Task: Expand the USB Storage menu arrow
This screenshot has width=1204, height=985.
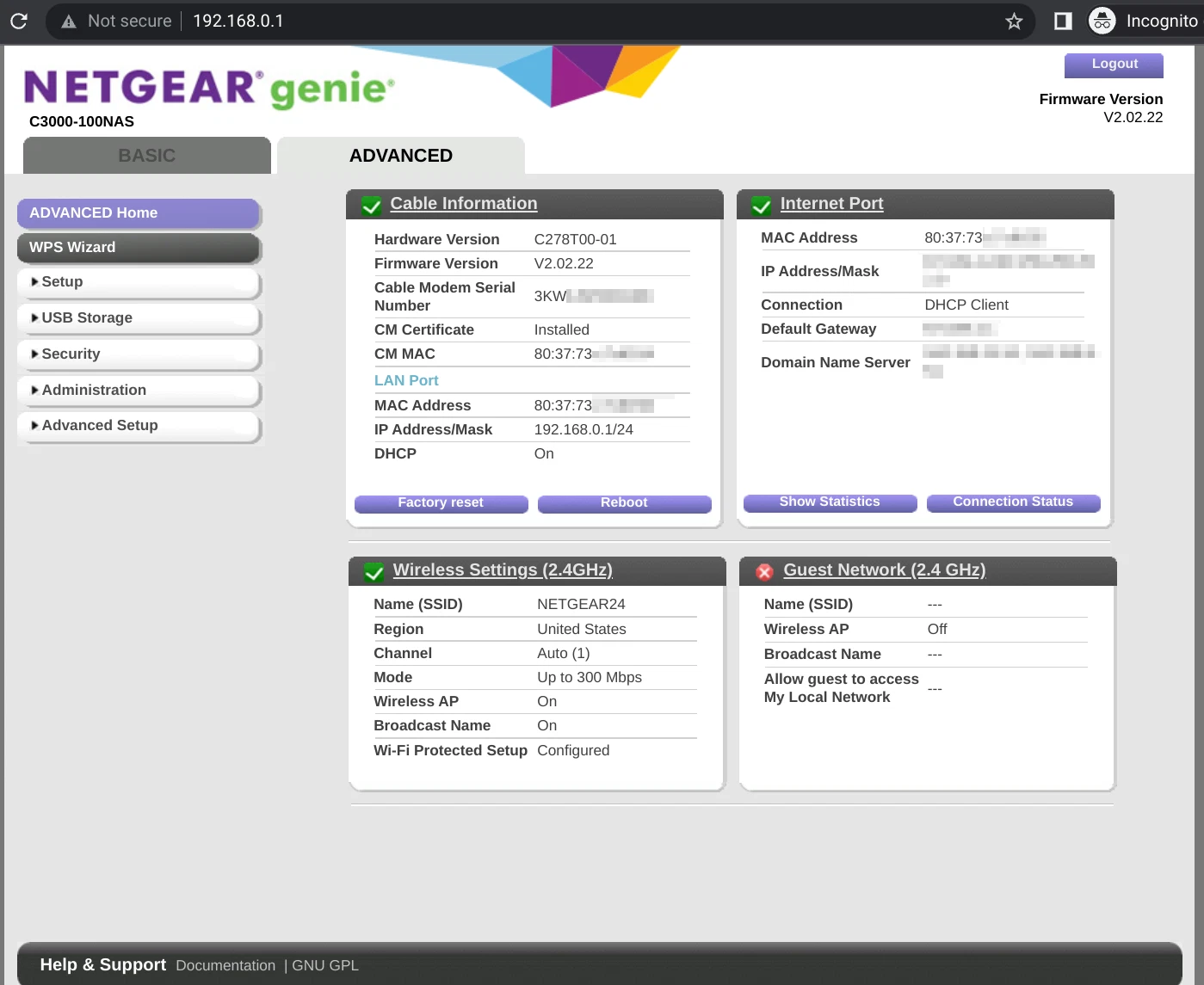Action: [x=34, y=317]
